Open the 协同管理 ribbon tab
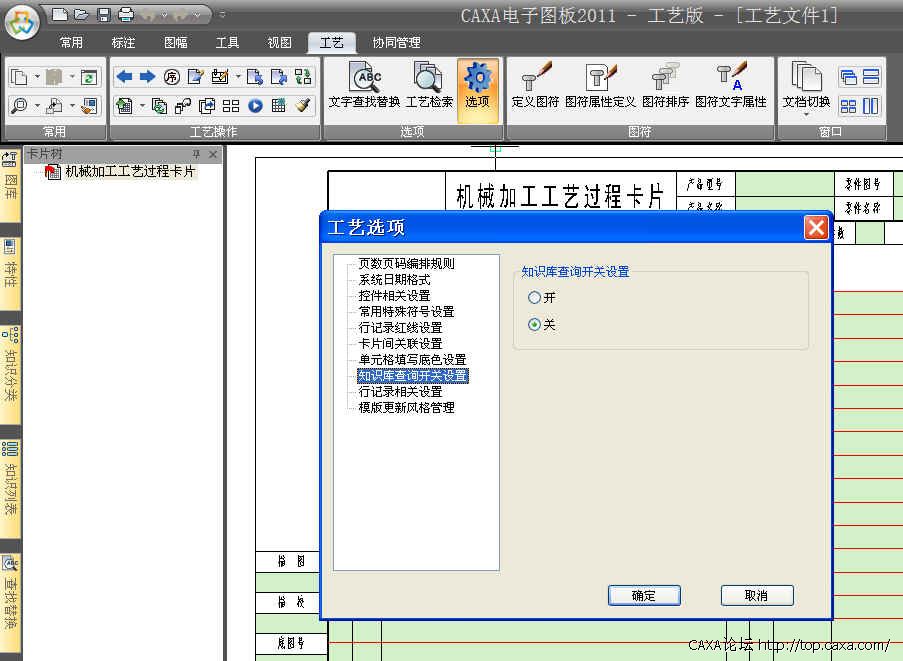Image resolution: width=903 pixels, height=661 pixels. tap(396, 43)
